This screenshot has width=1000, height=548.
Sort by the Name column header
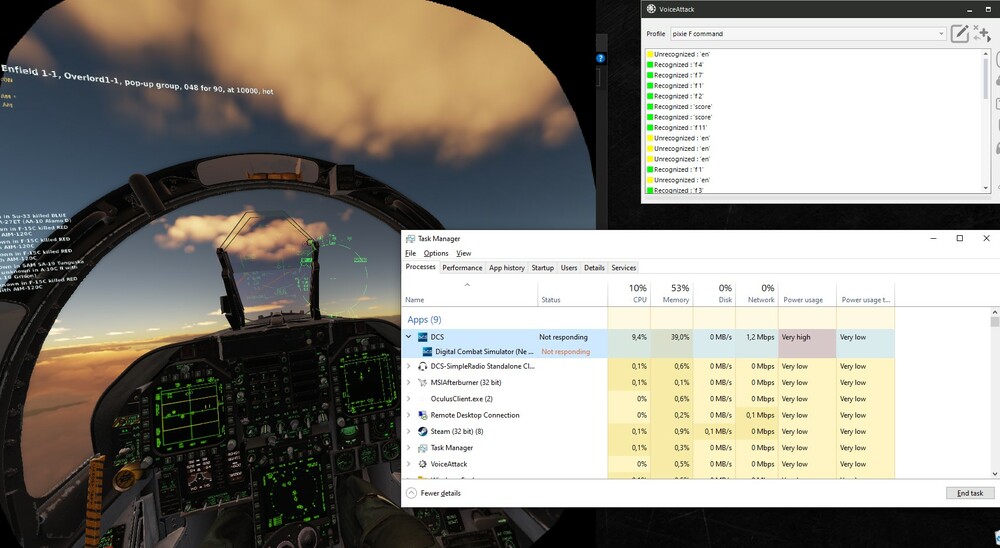tap(469, 293)
